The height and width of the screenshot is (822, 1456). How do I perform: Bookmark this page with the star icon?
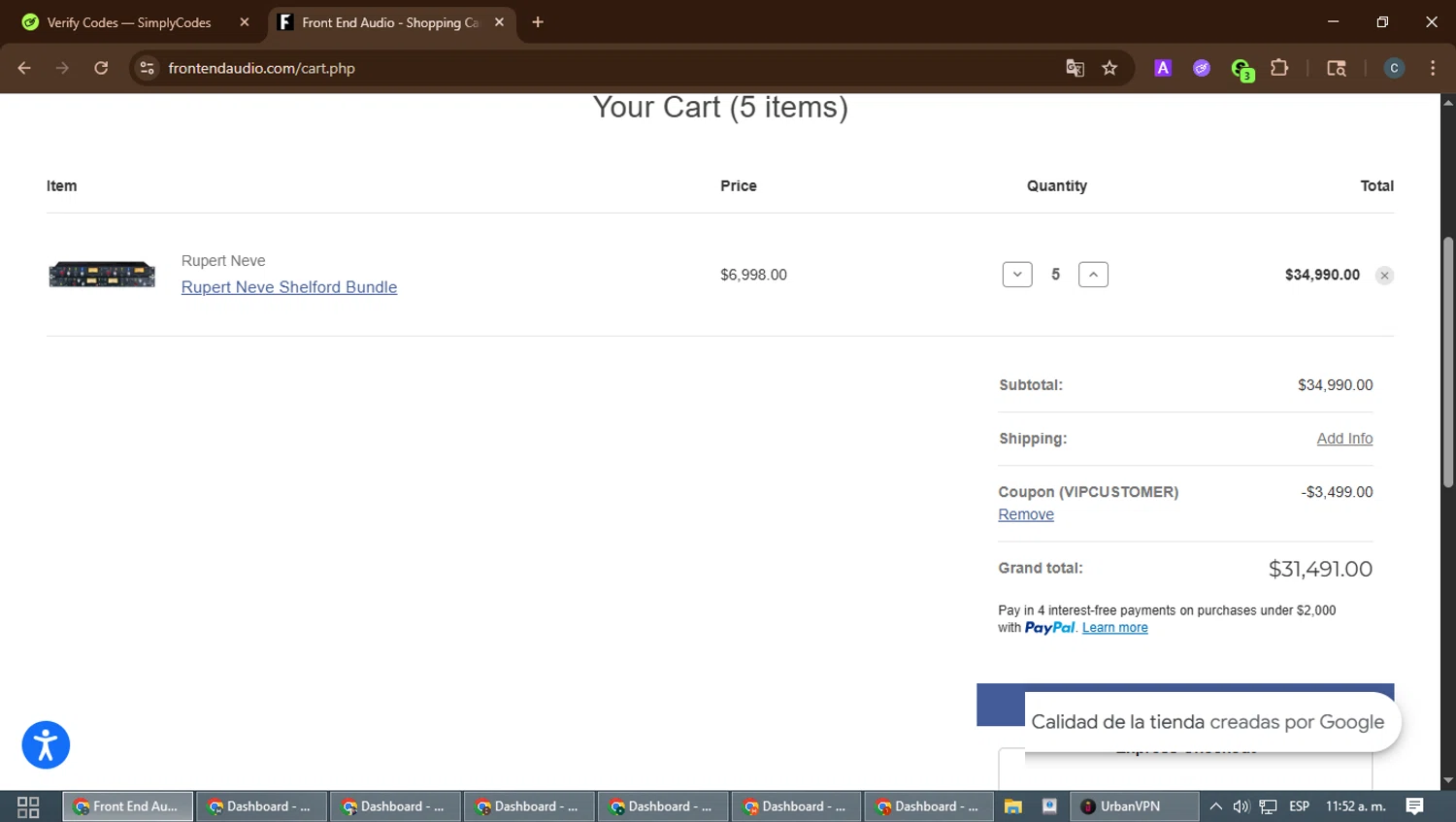(1109, 68)
